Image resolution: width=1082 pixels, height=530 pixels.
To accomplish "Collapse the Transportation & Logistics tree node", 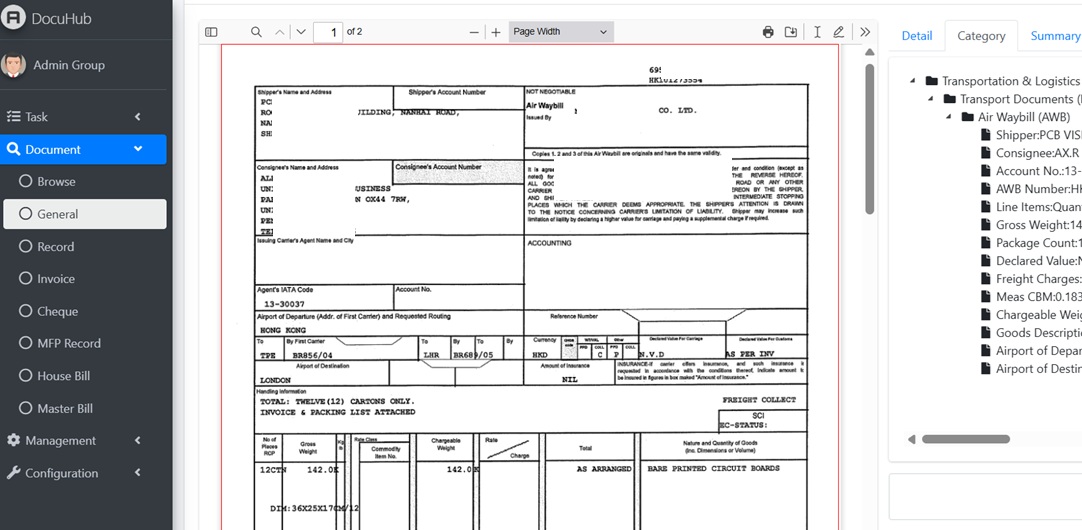I will [913, 81].
